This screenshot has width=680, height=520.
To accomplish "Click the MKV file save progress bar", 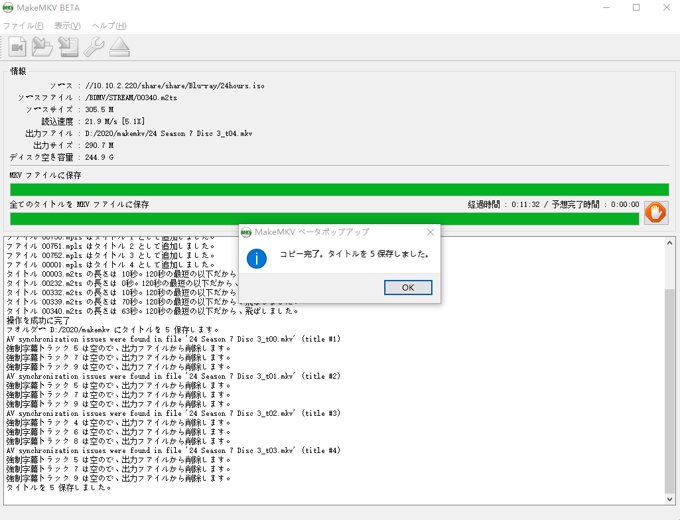I will click(x=339, y=190).
